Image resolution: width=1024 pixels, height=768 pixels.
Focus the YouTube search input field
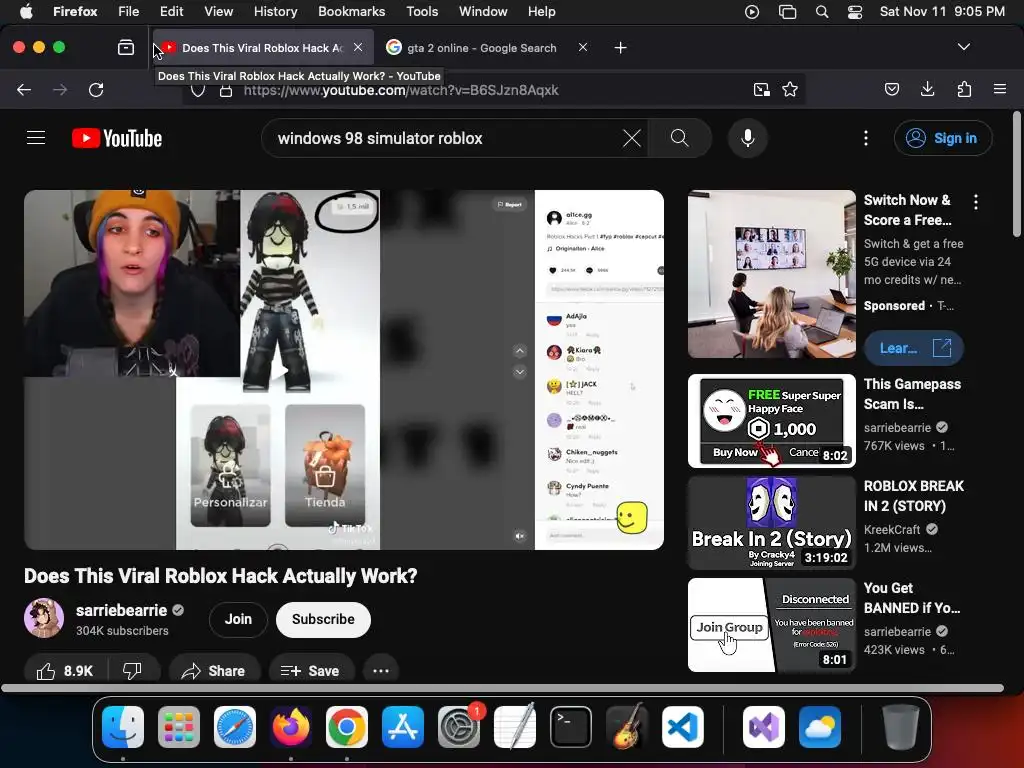[x=444, y=138]
